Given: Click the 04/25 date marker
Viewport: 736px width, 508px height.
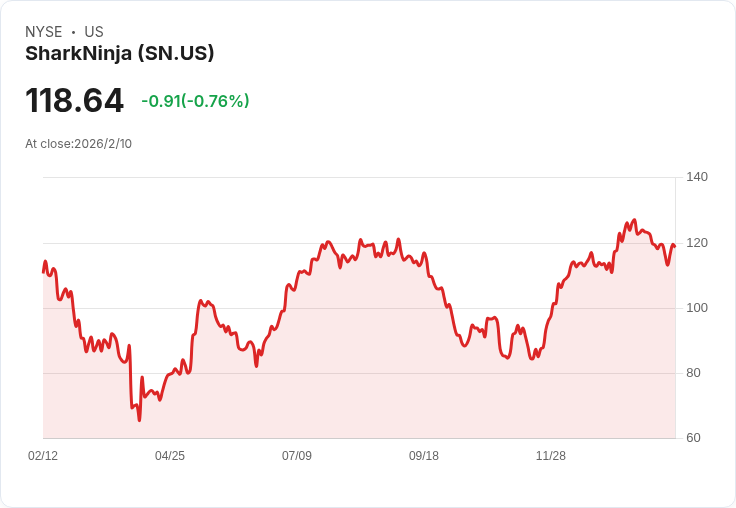Looking at the screenshot, I should (x=170, y=456).
